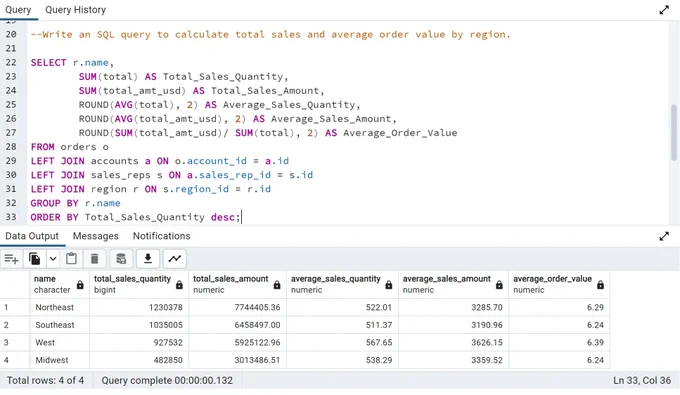This screenshot has height=395, width=680.
Task: Select the average_sales_amount column header
Action: point(454,284)
